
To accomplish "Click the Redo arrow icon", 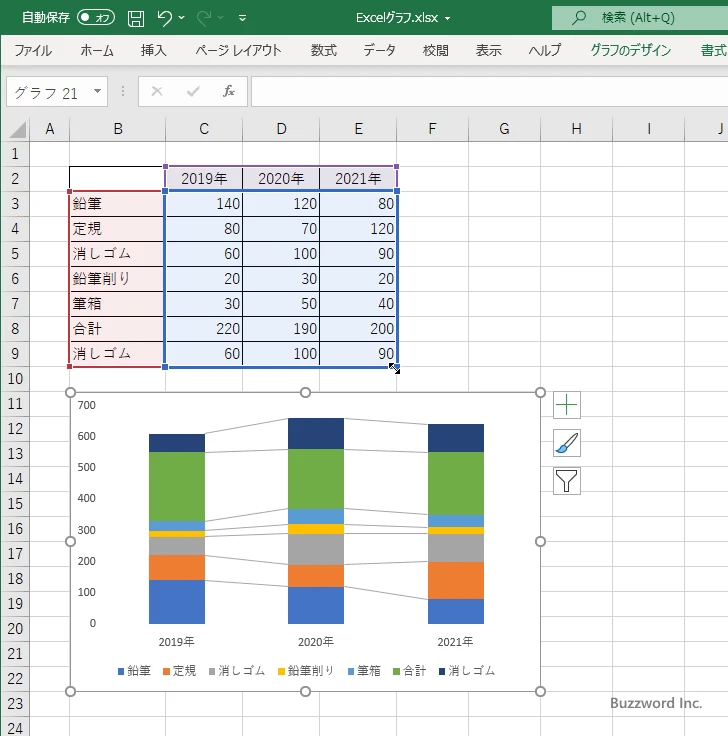I will [x=204, y=18].
